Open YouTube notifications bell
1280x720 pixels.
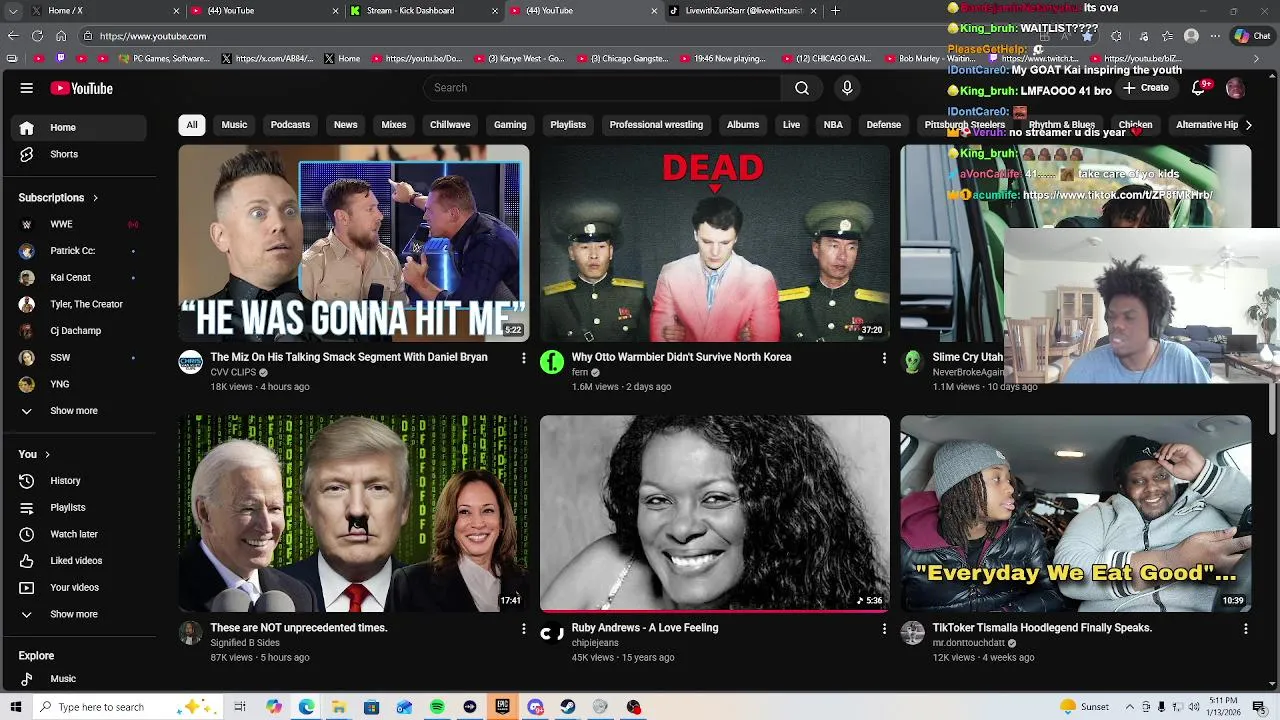[x=1199, y=88]
